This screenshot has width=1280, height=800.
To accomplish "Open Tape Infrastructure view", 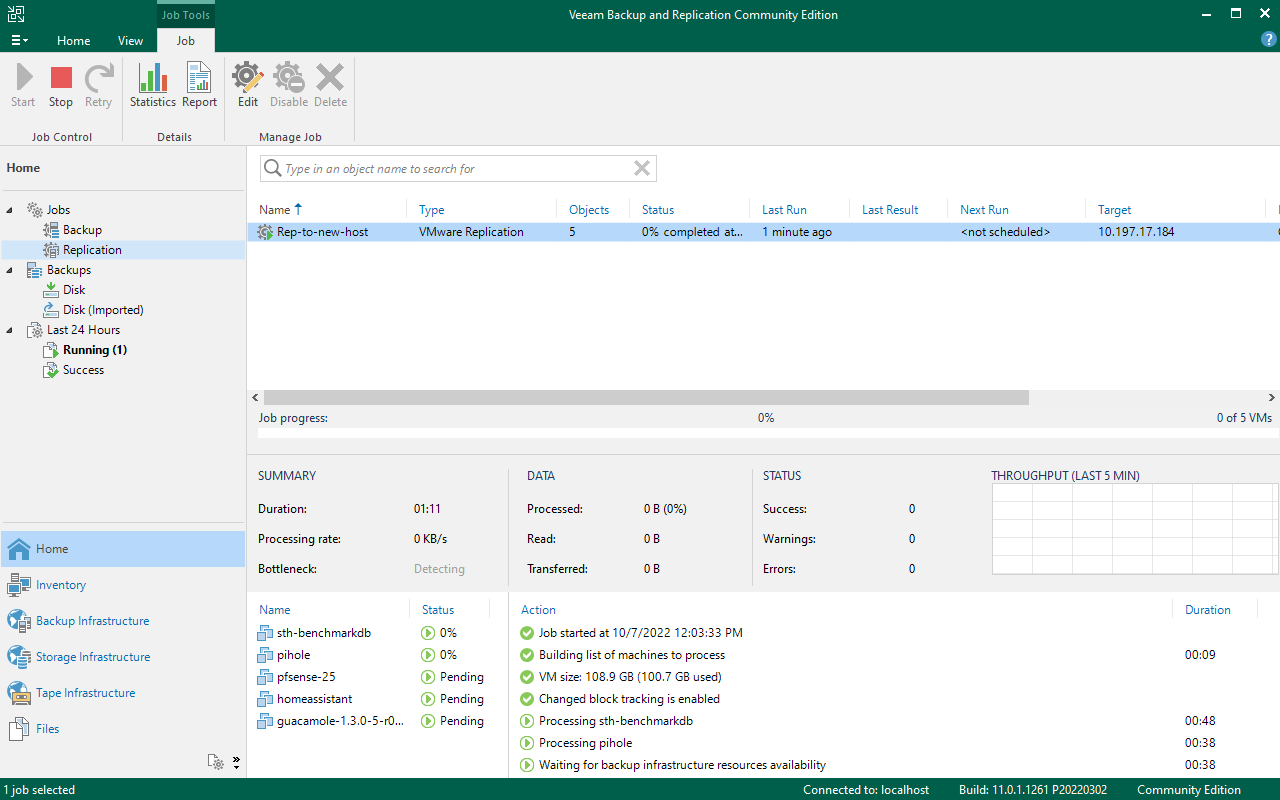I will [x=85, y=693].
